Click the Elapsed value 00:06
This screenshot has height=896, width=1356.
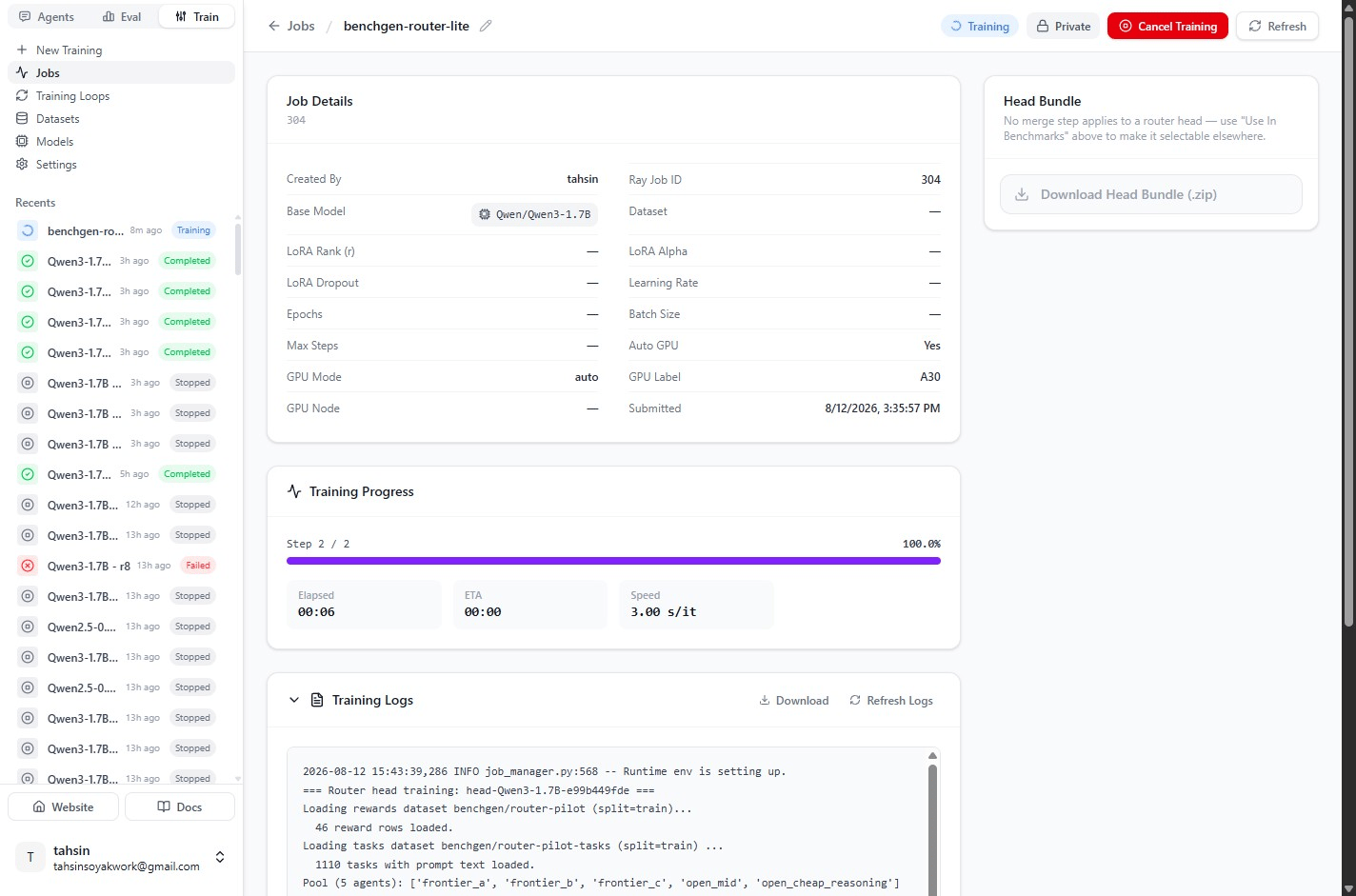click(x=316, y=612)
